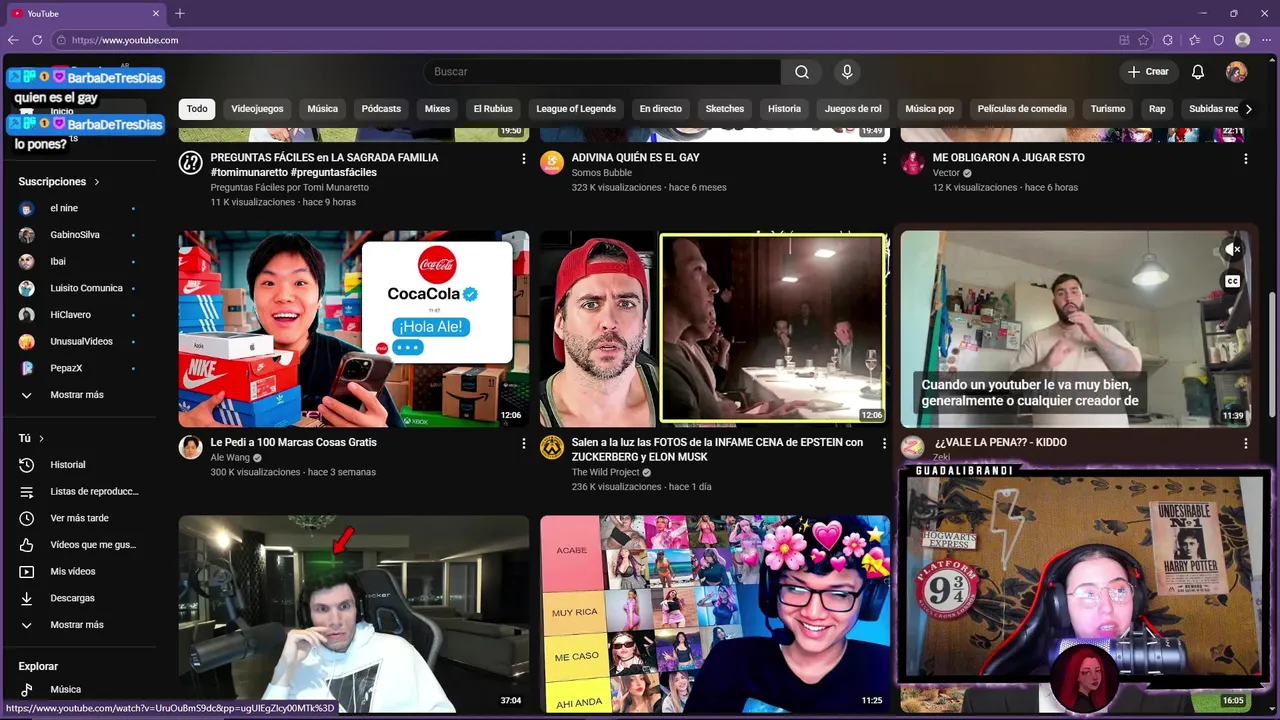This screenshot has height=720, width=1280.
Task: Bookmark this page with star icon
Action: tap(1144, 40)
